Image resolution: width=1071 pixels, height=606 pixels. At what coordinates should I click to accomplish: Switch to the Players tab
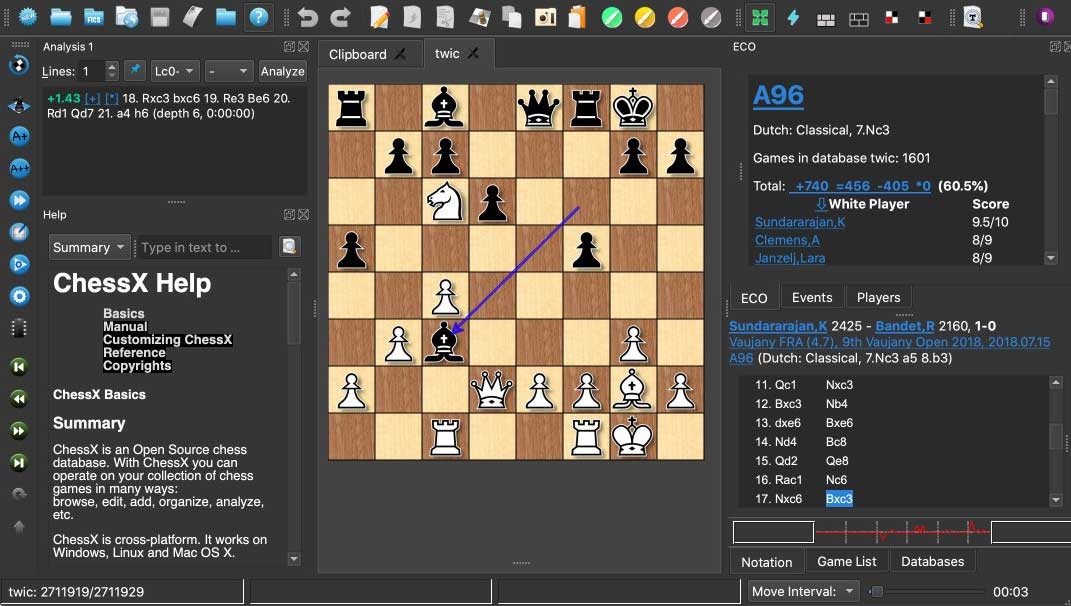click(x=878, y=297)
